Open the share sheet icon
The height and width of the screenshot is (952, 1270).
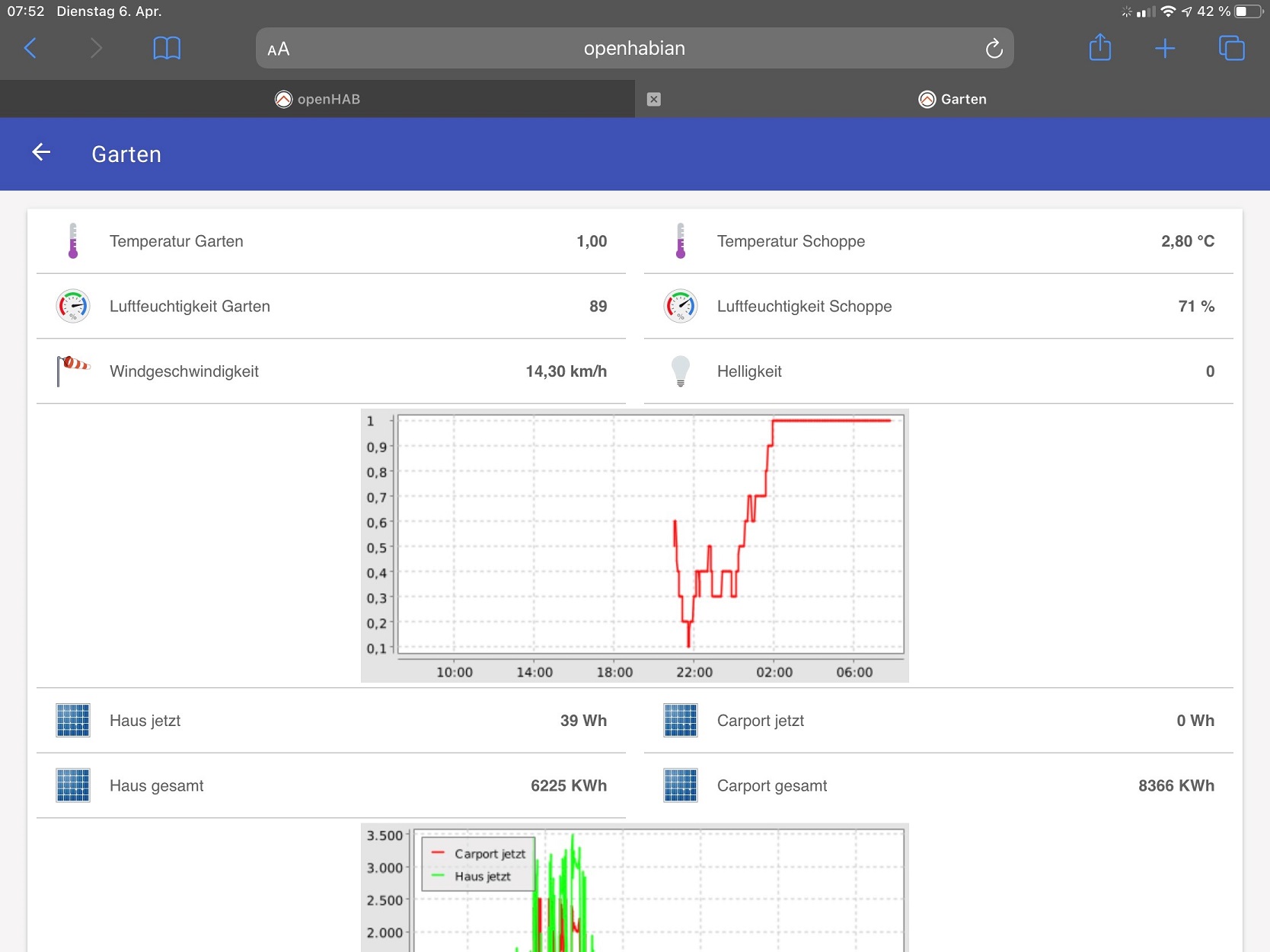click(1099, 48)
